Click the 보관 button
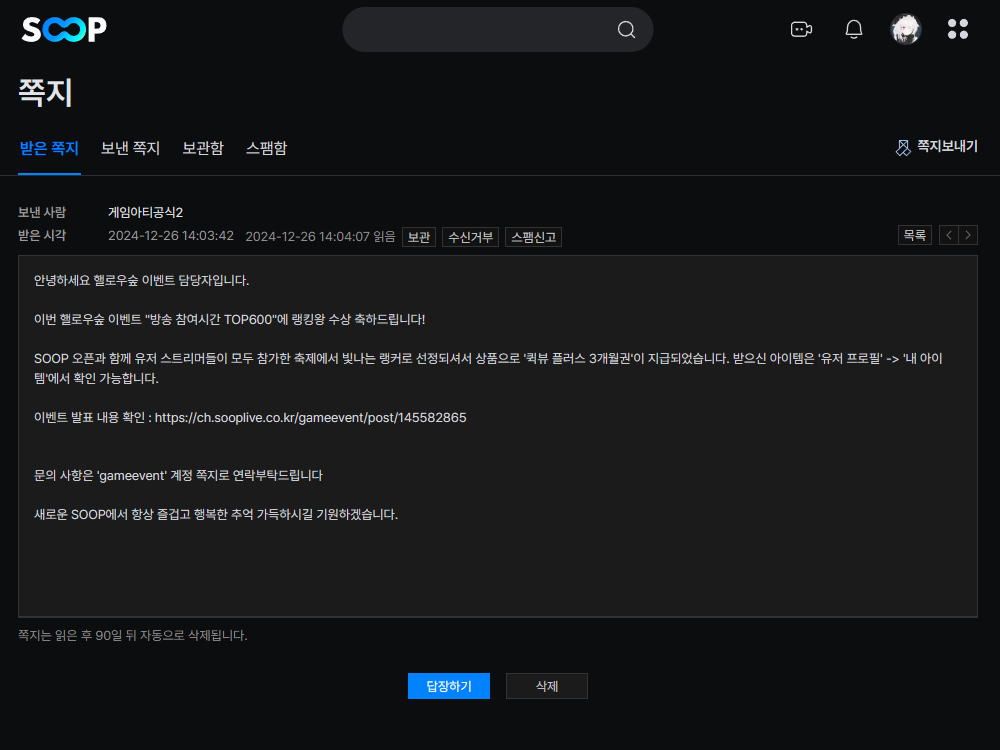1000x750 pixels. point(419,237)
